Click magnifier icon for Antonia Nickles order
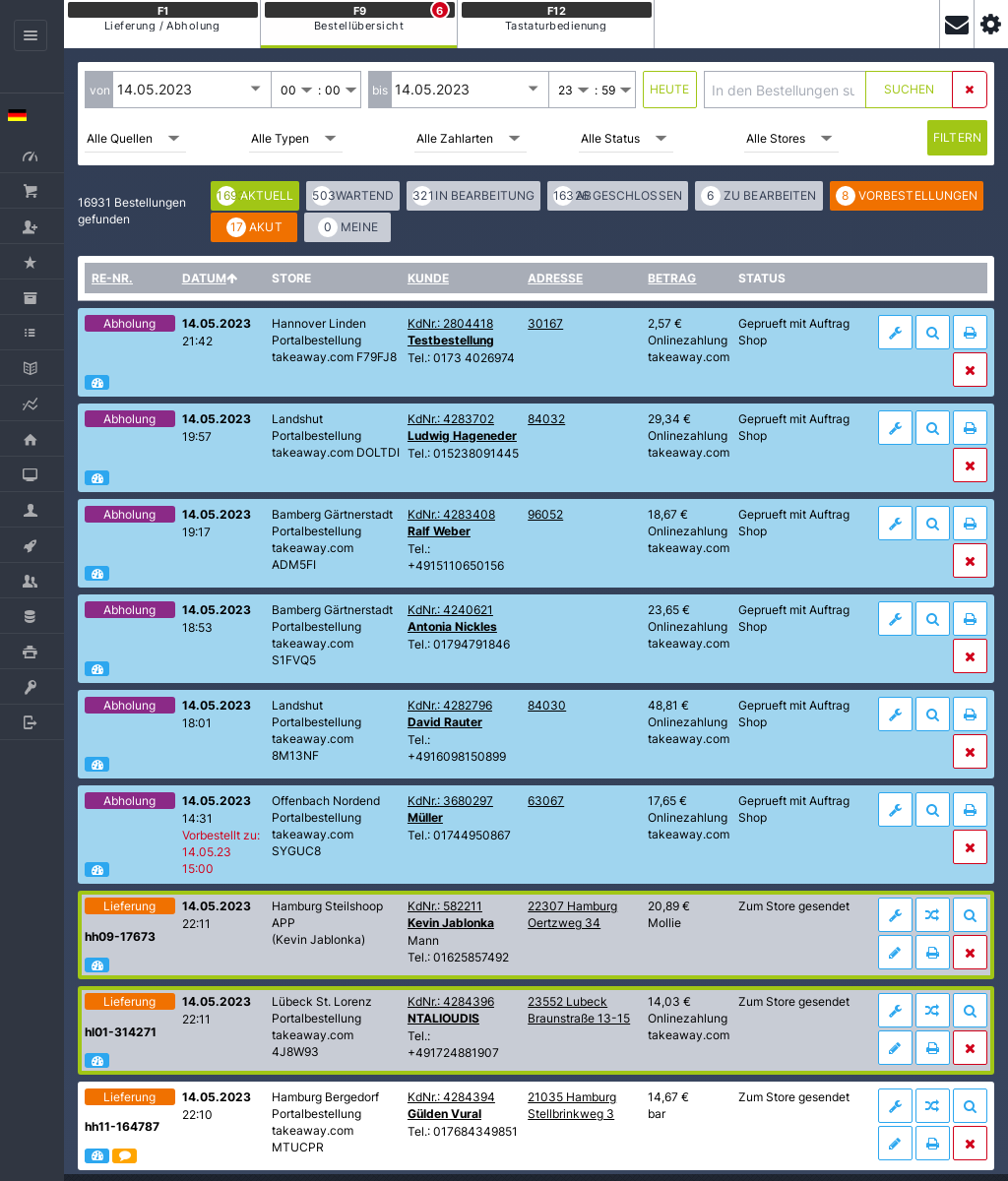 932,619
